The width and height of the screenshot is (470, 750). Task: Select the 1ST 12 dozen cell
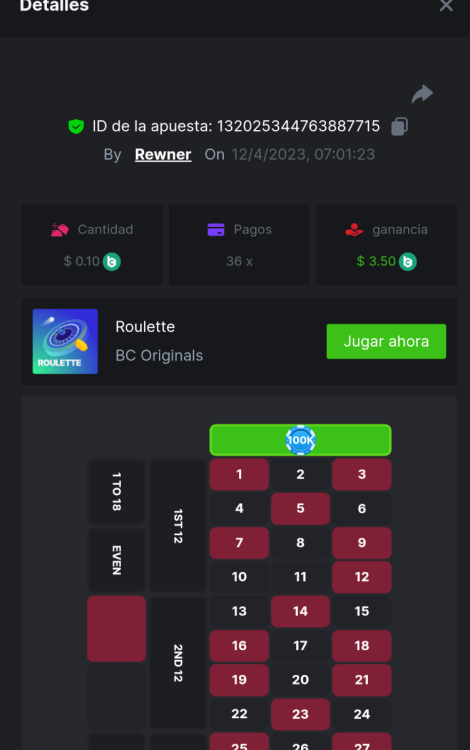coord(178,526)
